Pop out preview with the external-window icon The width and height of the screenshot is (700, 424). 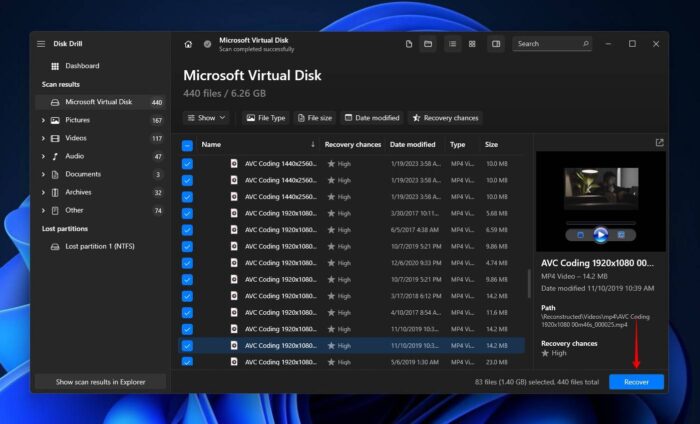pos(659,143)
